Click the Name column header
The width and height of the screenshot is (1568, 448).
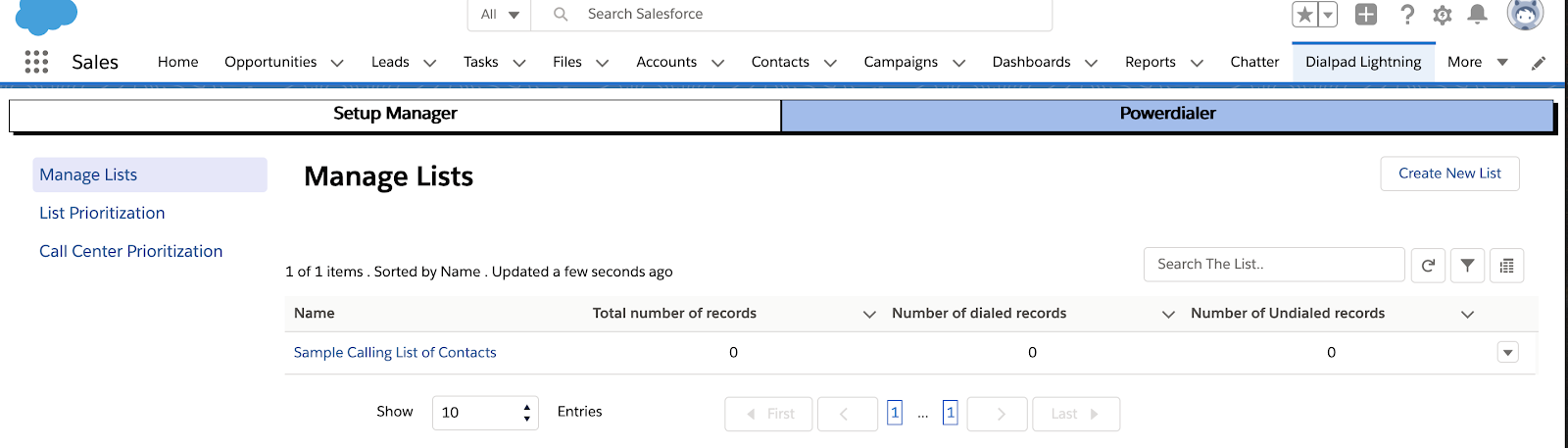[315, 314]
